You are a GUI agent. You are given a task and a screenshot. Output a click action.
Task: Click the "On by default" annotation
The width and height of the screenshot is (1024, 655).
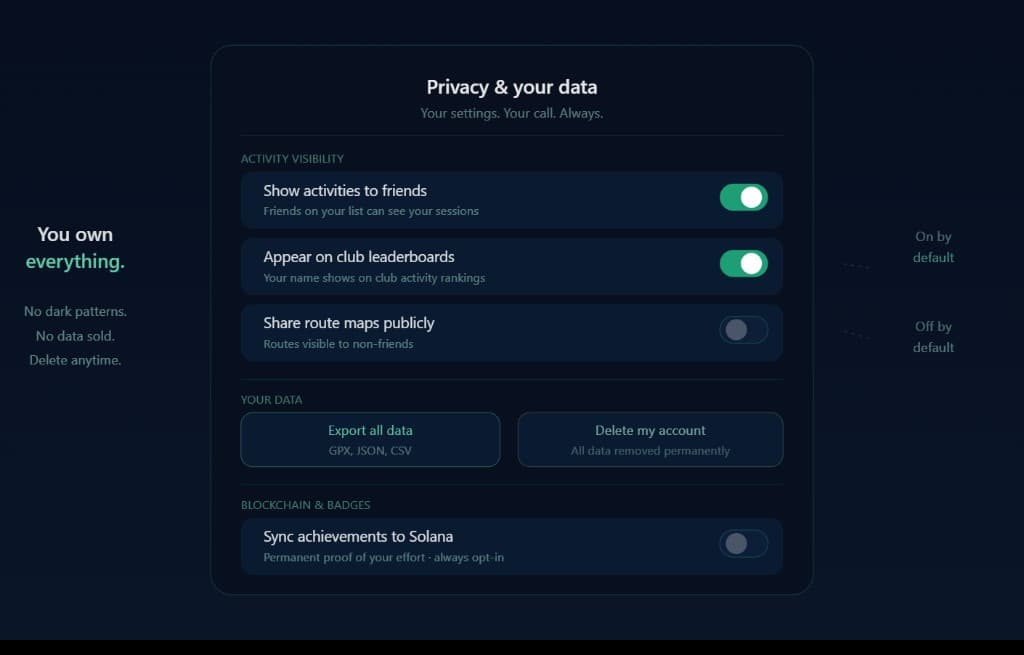coord(932,246)
